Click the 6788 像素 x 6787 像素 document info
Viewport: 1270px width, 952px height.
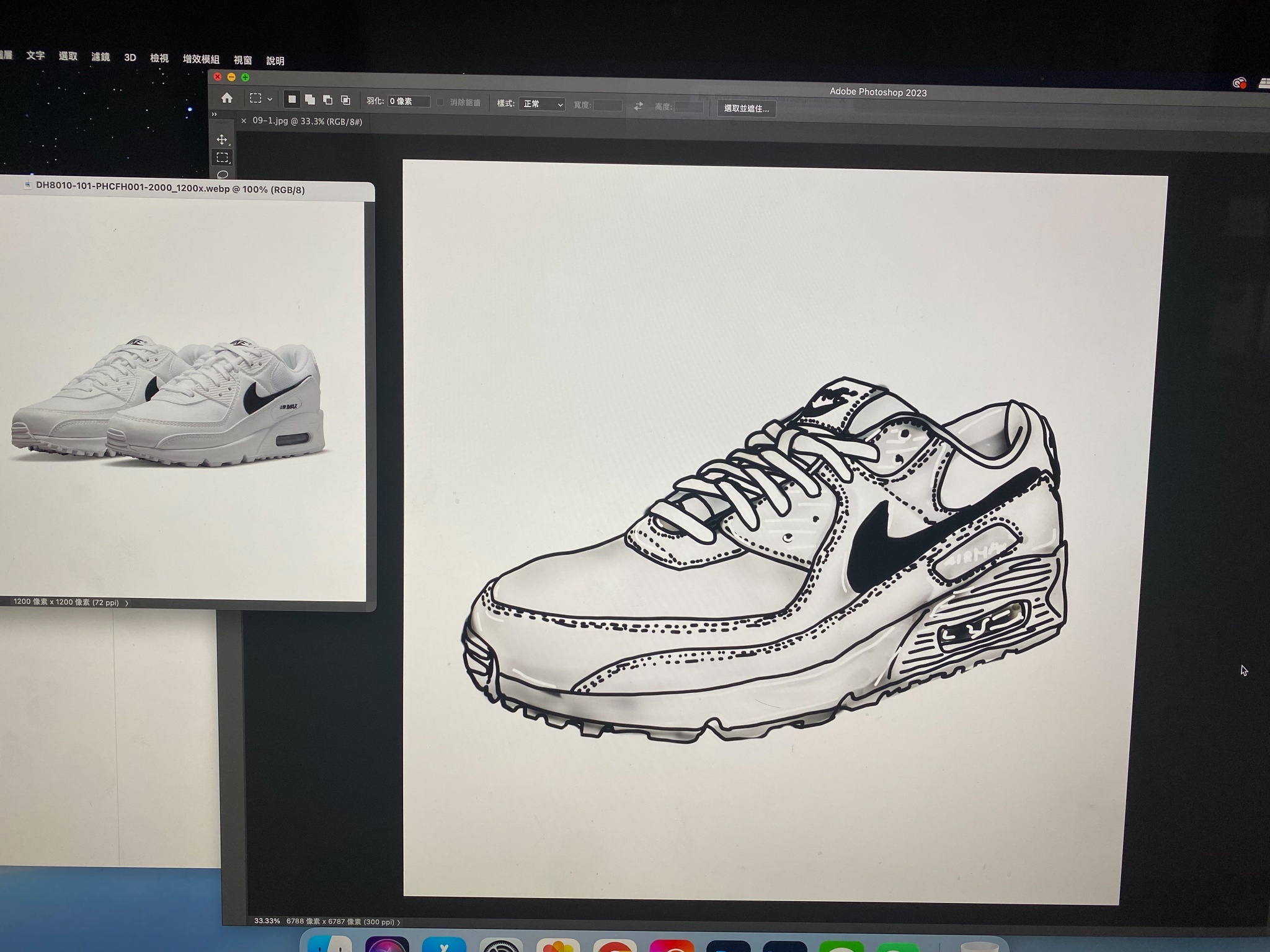(x=340, y=922)
